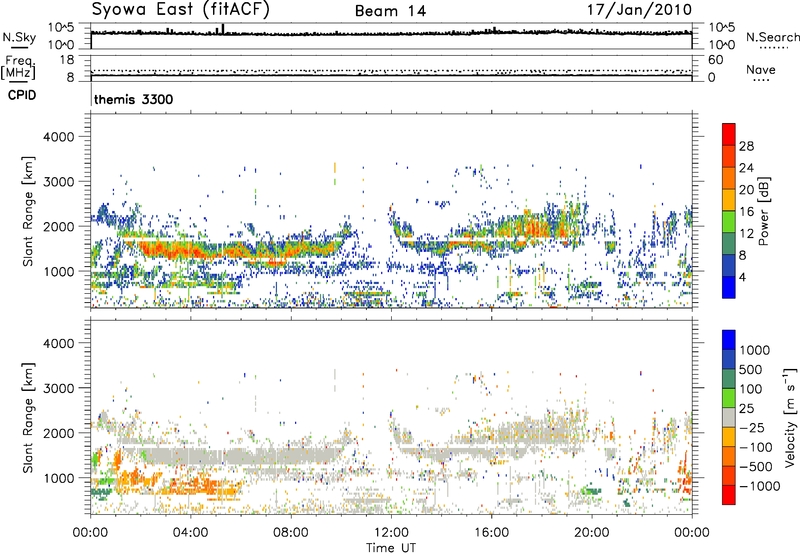The height and width of the screenshot is (554, 800).
Task: Click the "4000" tick in the velocity panel
Action: (x=59, y=343)
